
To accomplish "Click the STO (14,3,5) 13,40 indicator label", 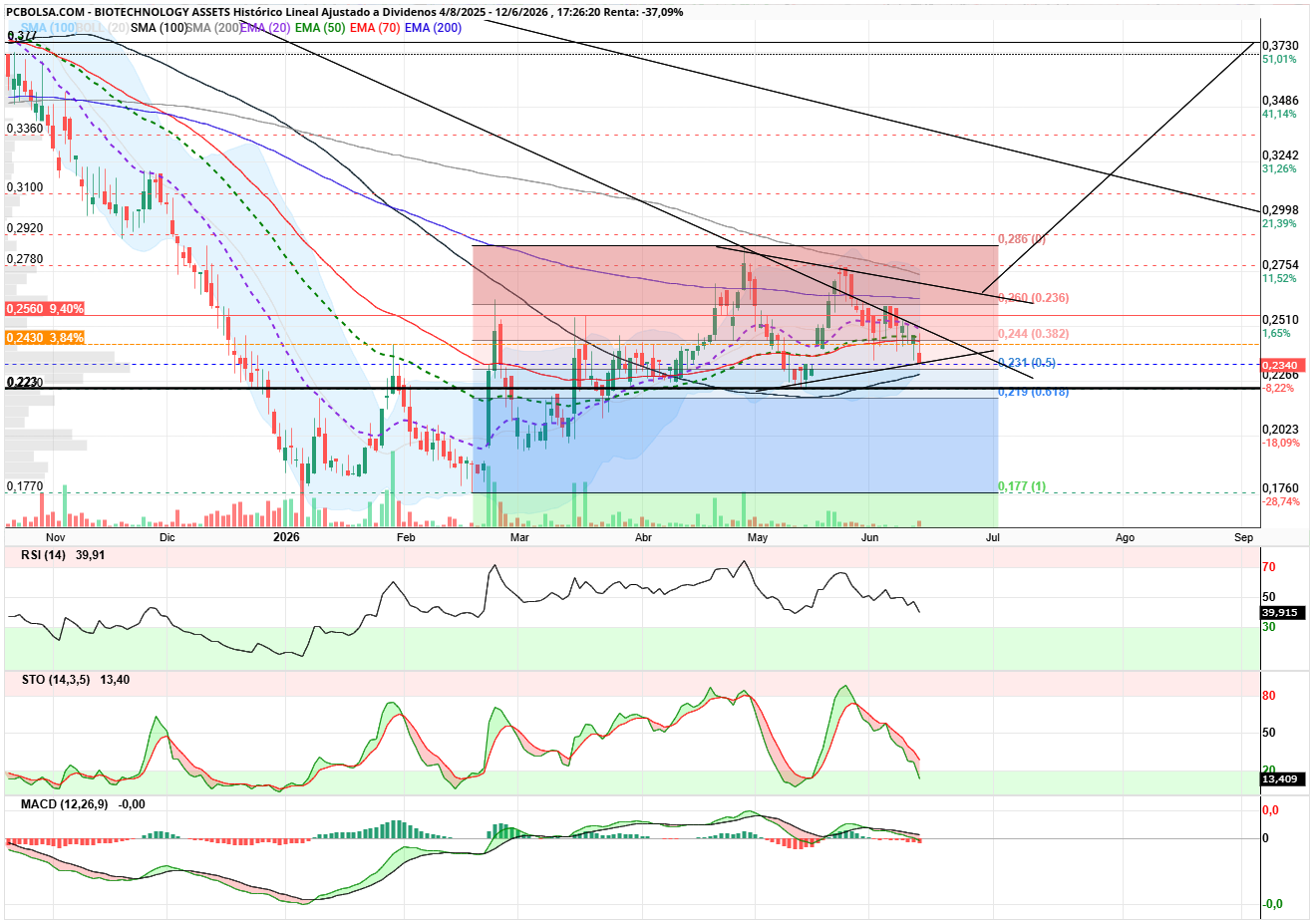I will 76,680.
